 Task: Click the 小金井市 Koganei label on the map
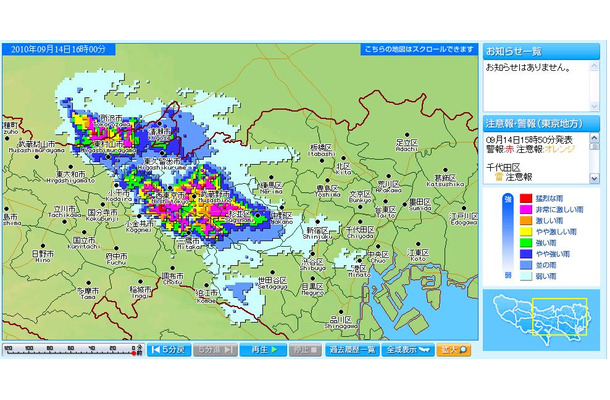[139, 226]
